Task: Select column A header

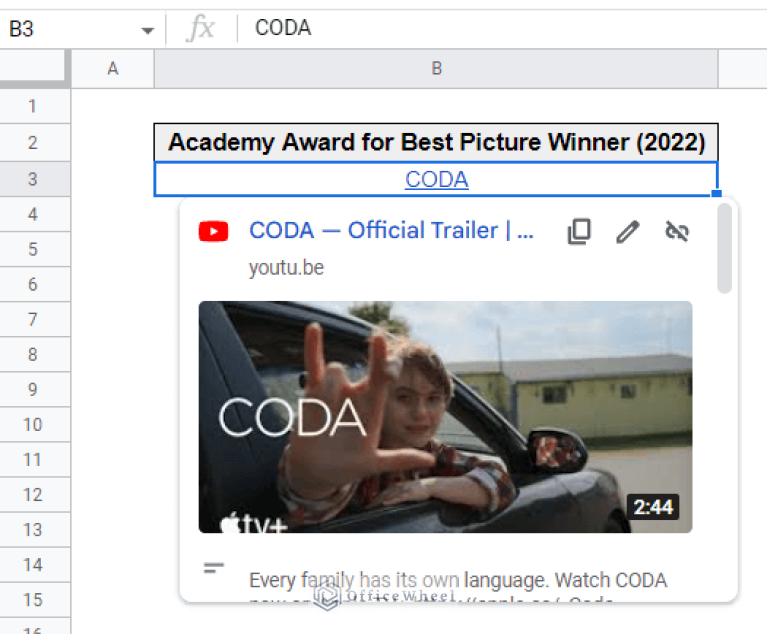Action: 113,68
